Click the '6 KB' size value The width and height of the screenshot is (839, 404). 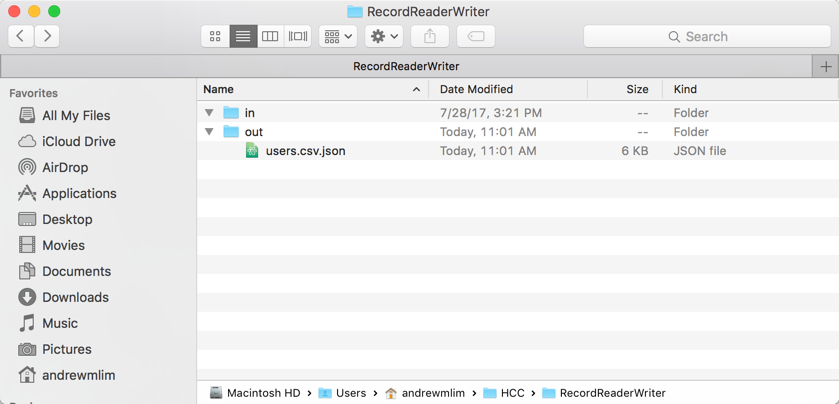pos(635,151)
